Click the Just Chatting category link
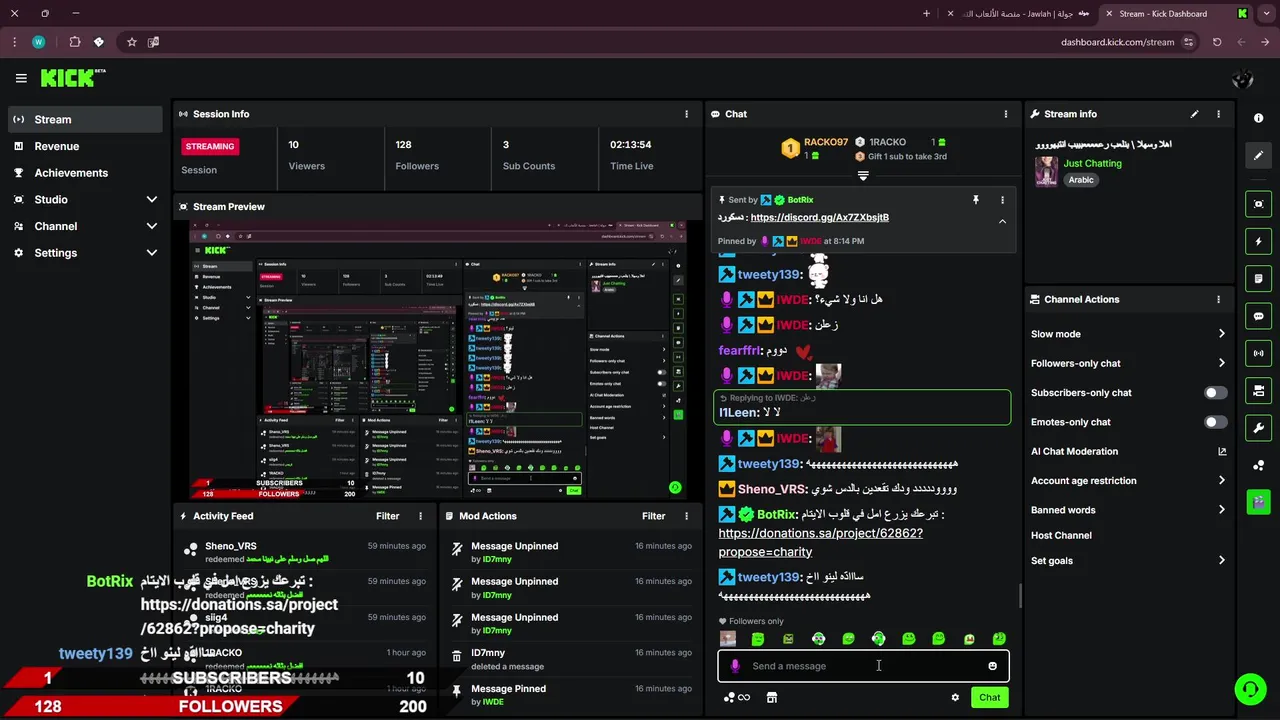Viewport: 1280px width, 720px height. [x=1092, y=163]
